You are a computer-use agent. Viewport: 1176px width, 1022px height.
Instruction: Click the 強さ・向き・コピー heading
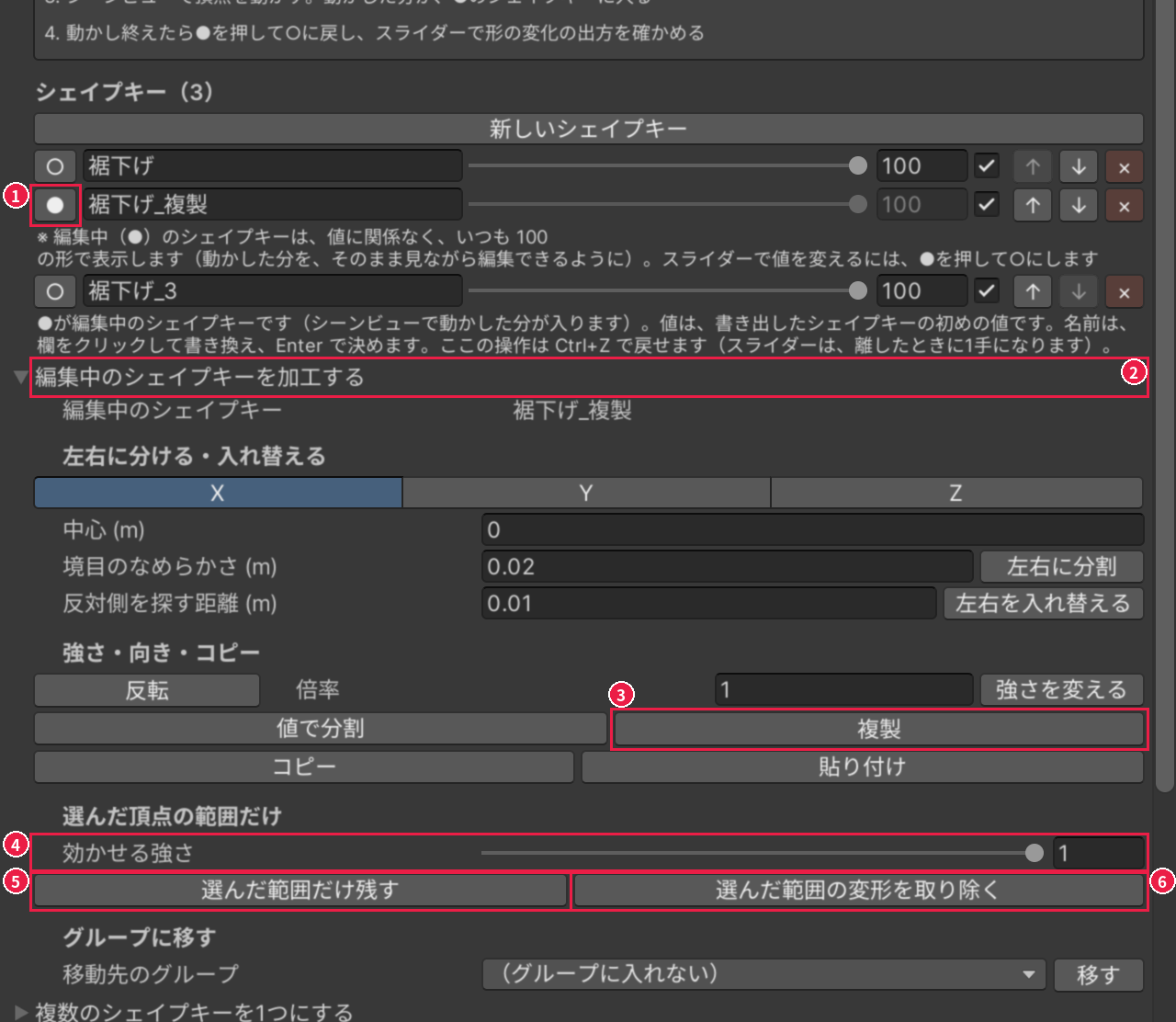pyautogui.click(x=162, y=653)
